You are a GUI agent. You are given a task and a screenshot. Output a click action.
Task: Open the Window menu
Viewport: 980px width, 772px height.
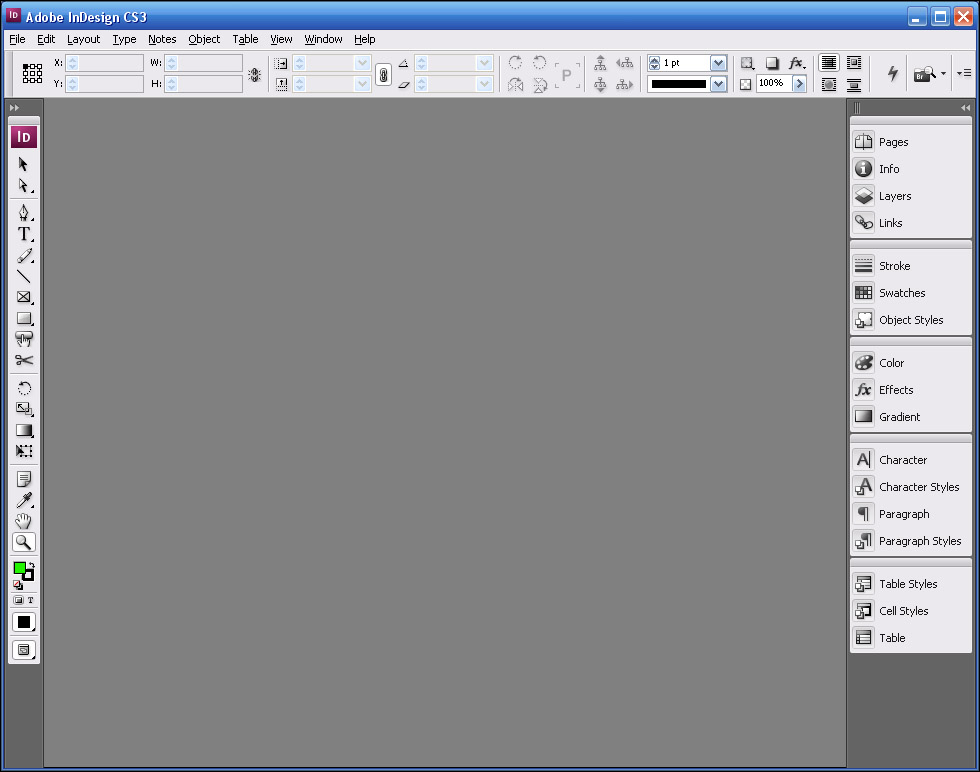tap(323, 39)
